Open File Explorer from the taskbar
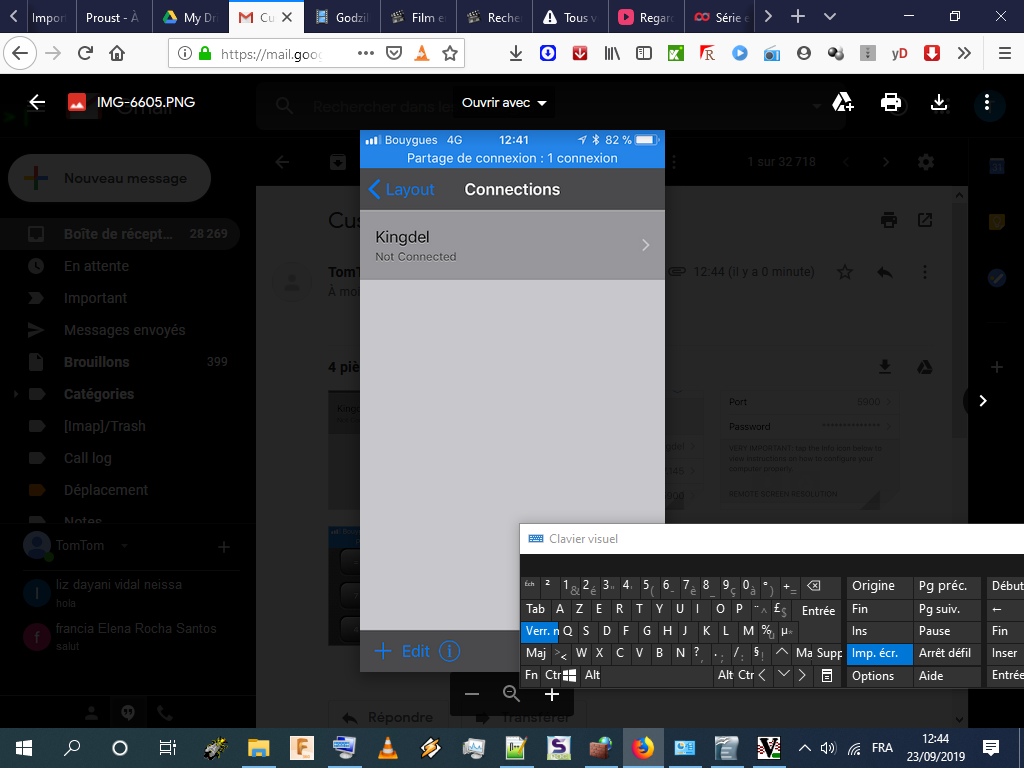Image resolution: width=1024 pixels, height=768 pixels. [x=259, y=748]
